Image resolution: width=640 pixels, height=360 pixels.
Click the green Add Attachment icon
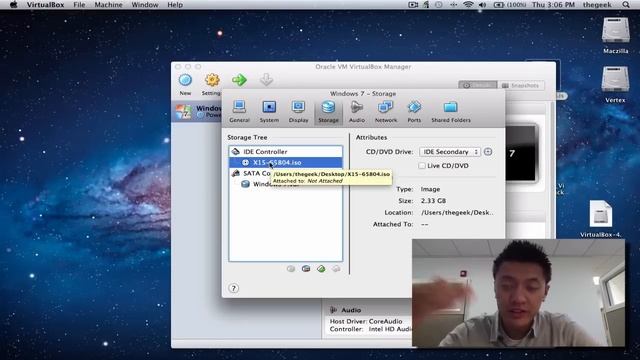click(x=321, y=269)
